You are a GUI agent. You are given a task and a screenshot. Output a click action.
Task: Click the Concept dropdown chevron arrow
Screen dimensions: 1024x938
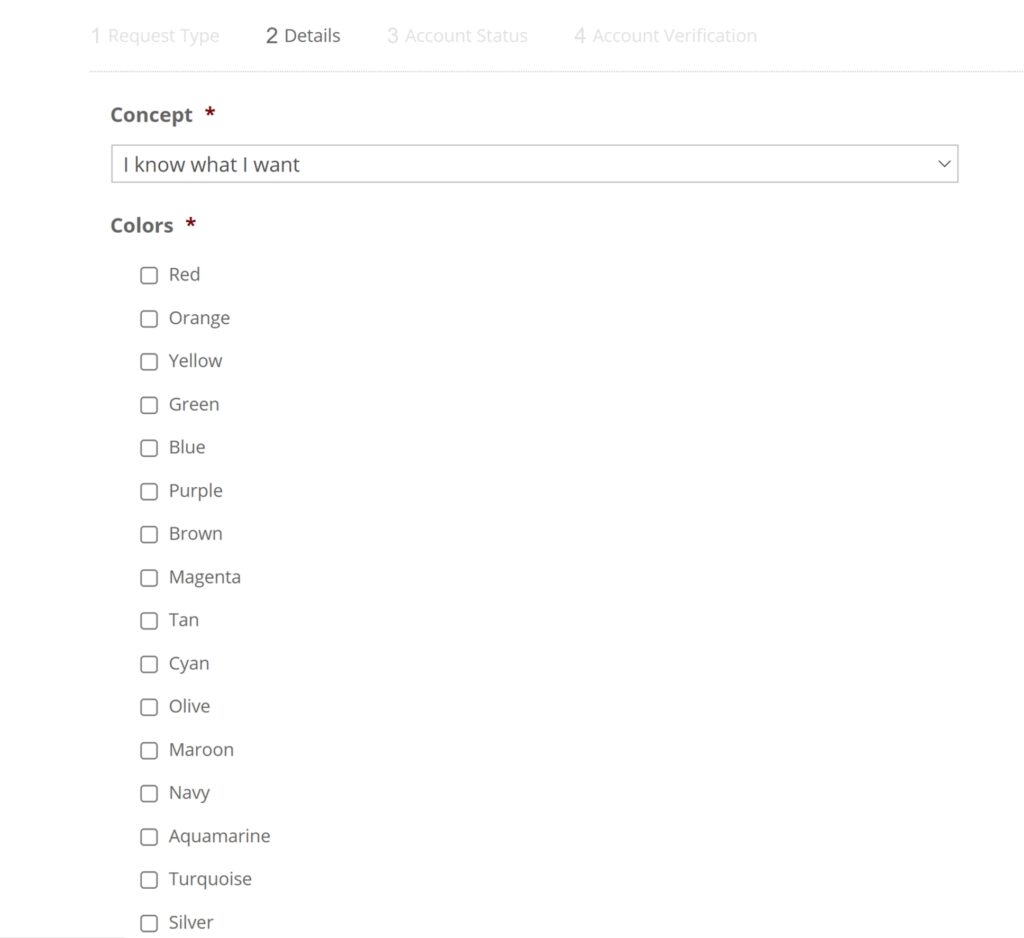coord(943,164)
